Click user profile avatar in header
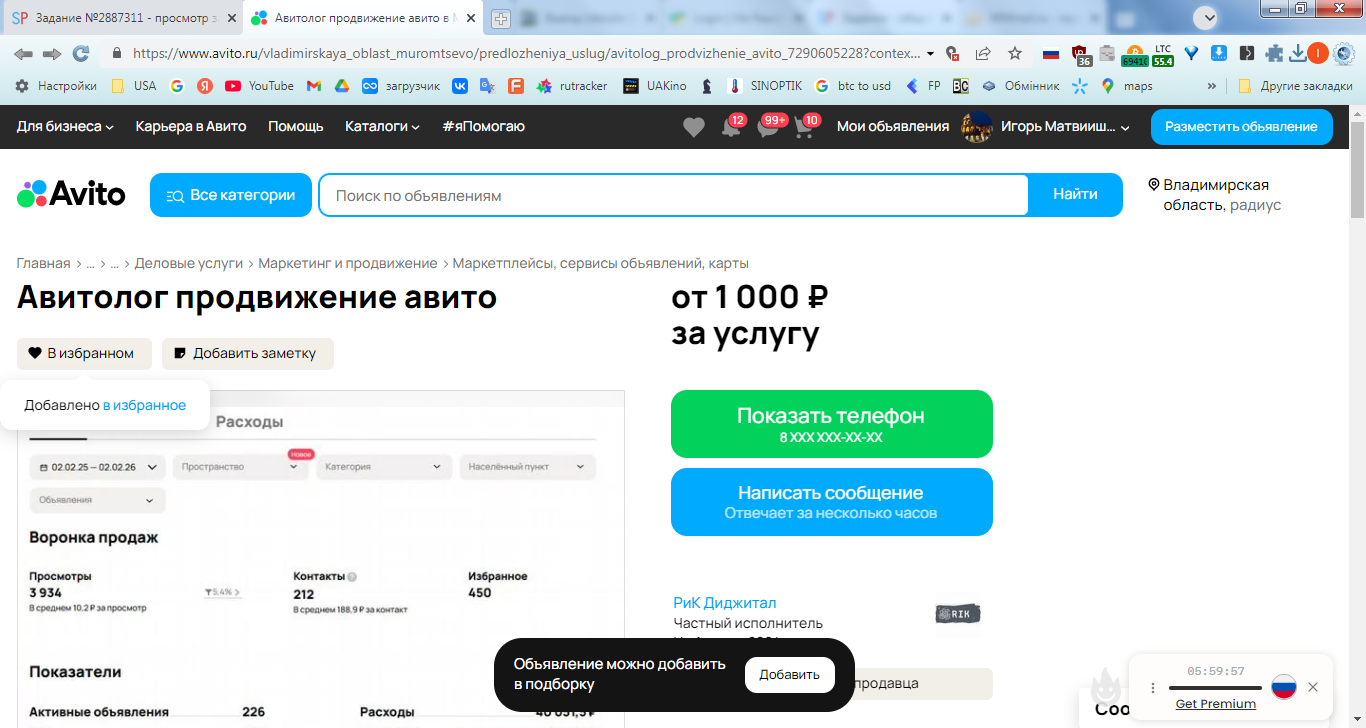Image resolution: width=1366 pixels, height=728 pixels. point(976,127)
